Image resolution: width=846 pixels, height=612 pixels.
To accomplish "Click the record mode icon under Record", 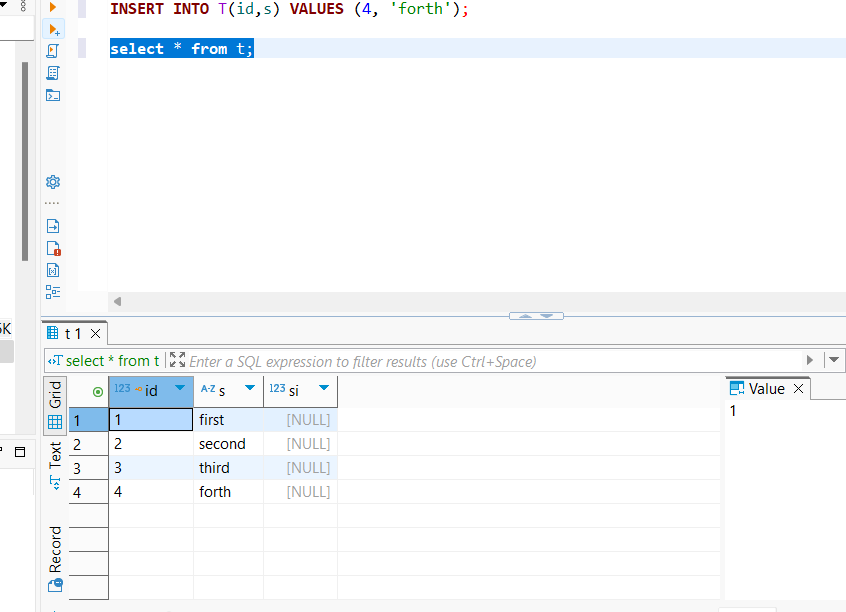I will tap(55, 586).
